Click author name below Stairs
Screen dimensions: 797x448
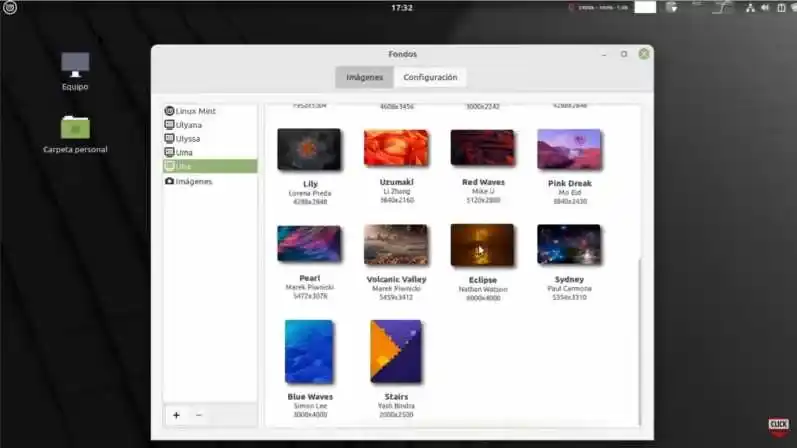[396, 406]
